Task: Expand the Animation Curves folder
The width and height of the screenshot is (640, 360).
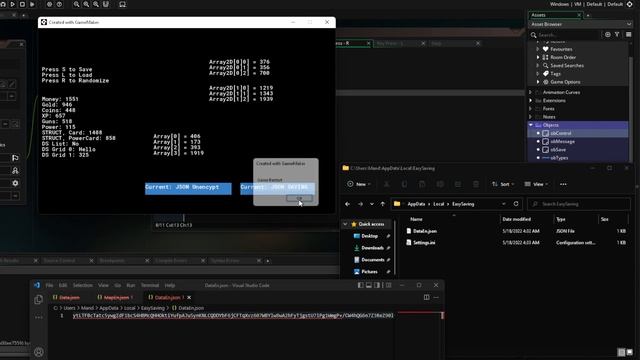Action: point(531,92)
